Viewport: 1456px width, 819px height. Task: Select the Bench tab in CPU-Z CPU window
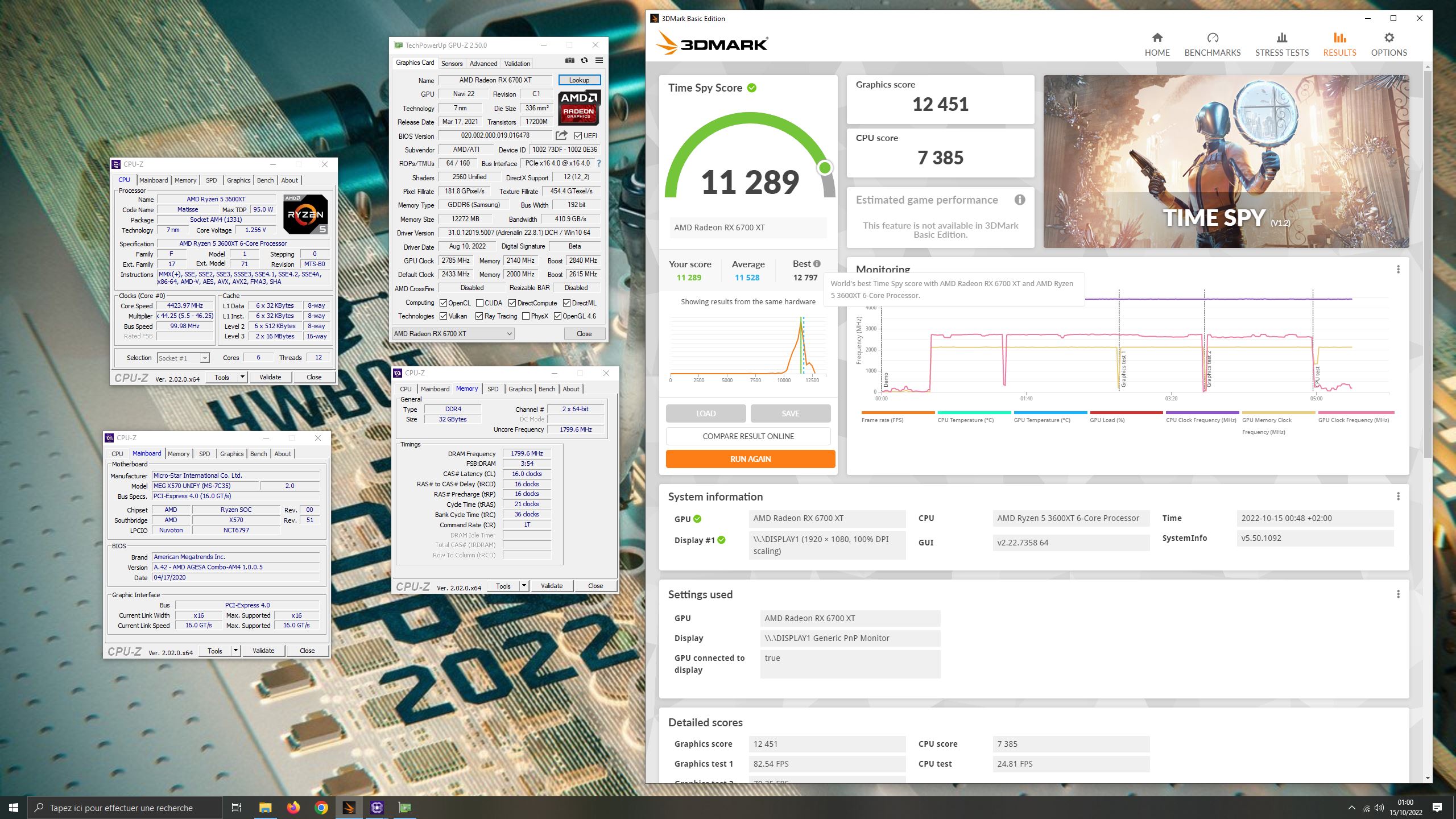click(265, 180)
